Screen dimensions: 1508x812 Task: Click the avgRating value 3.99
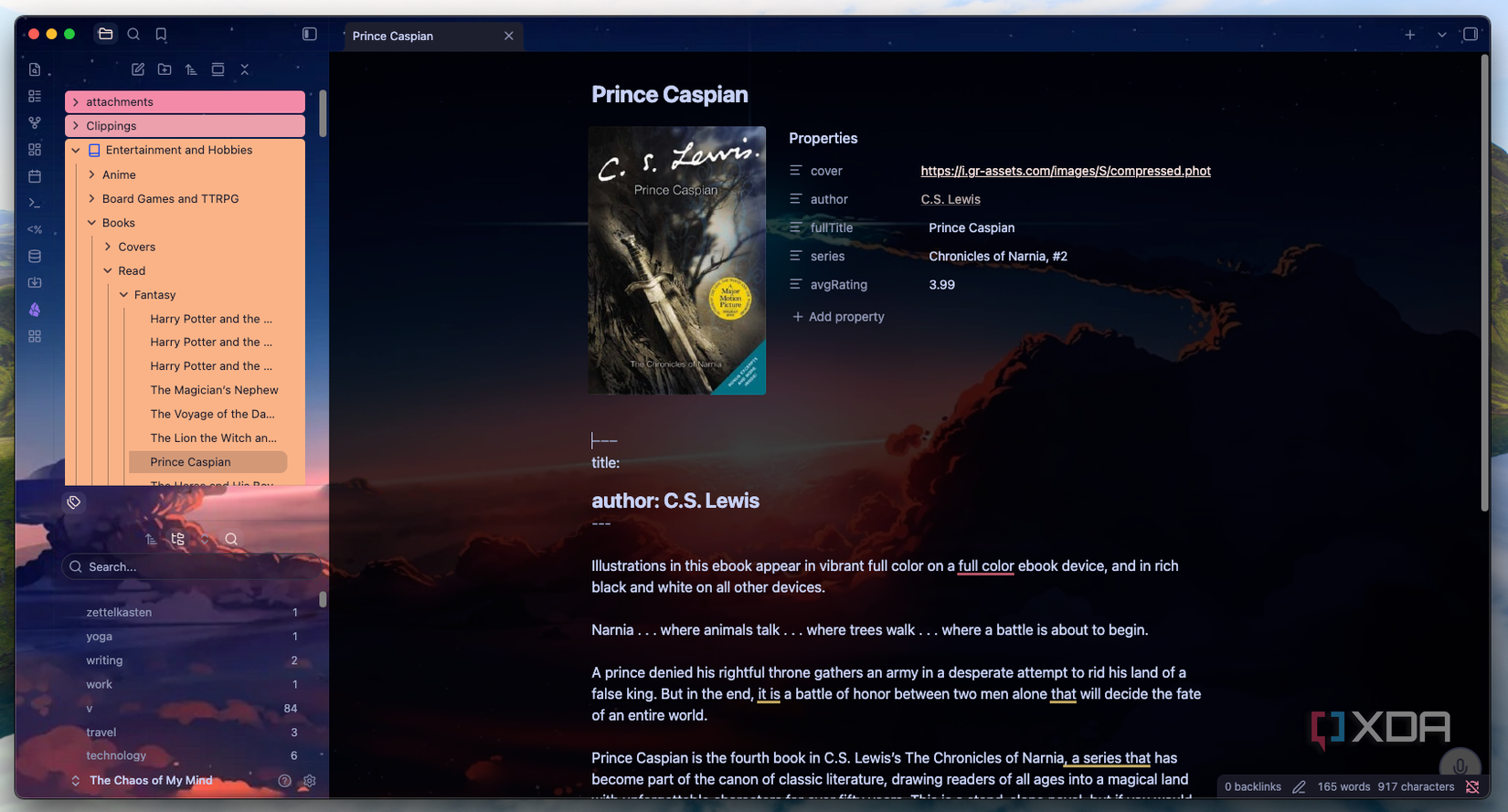click(x=941, y=285)
